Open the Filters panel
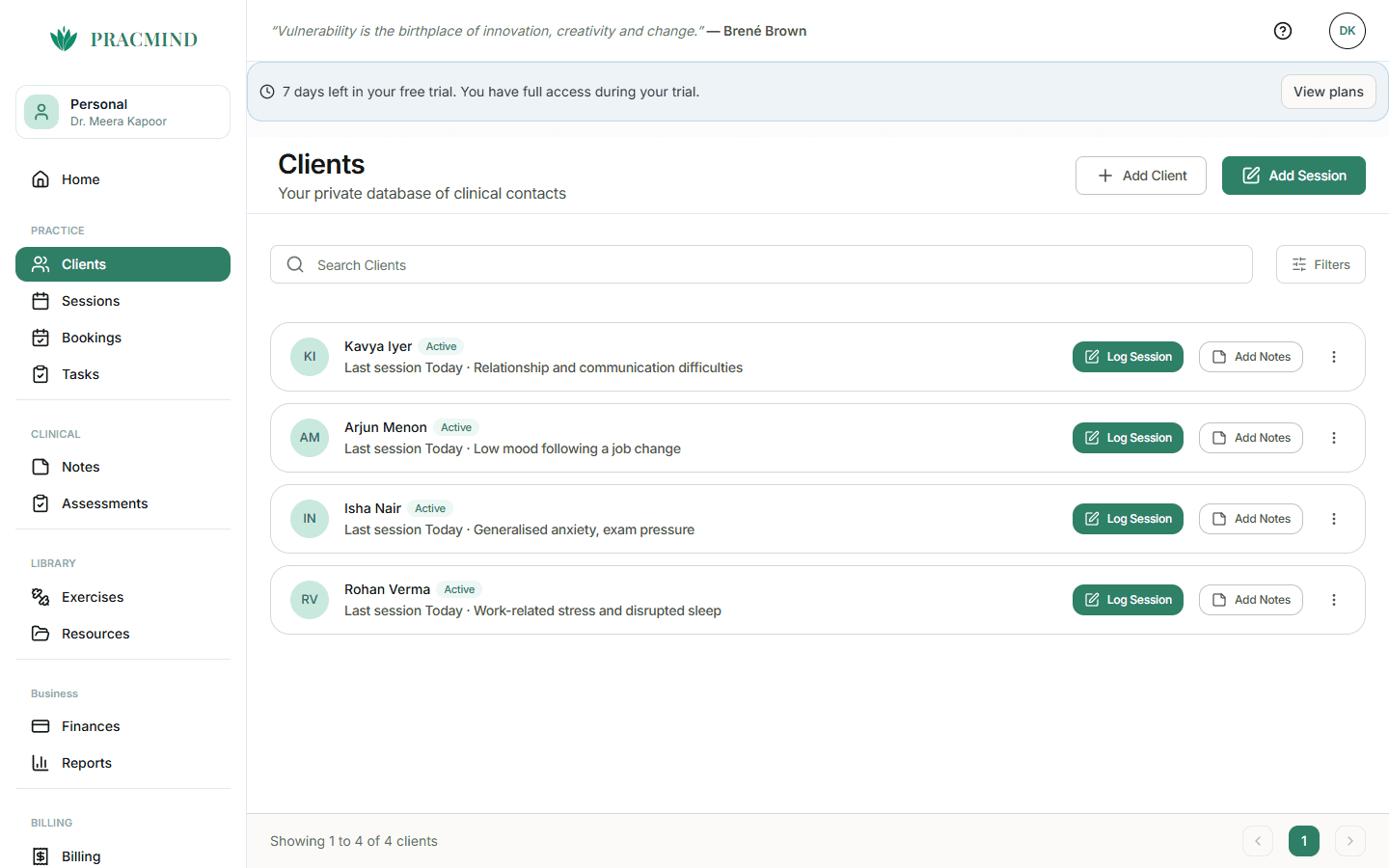Viewport: 1389px width, 868px height. [x=1321, y=264]
